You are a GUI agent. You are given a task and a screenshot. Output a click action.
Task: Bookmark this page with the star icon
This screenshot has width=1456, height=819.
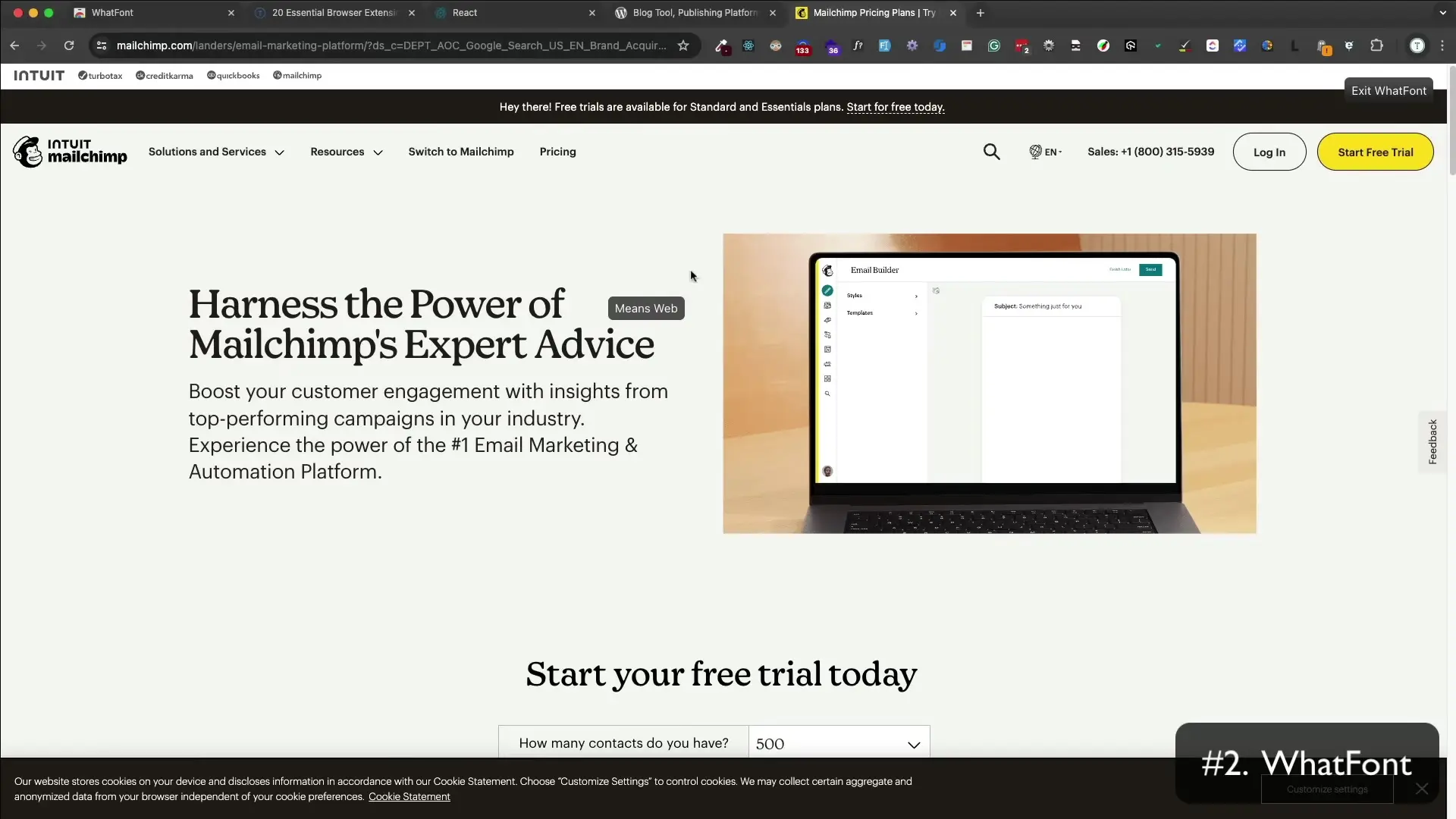tap(683, 45)
